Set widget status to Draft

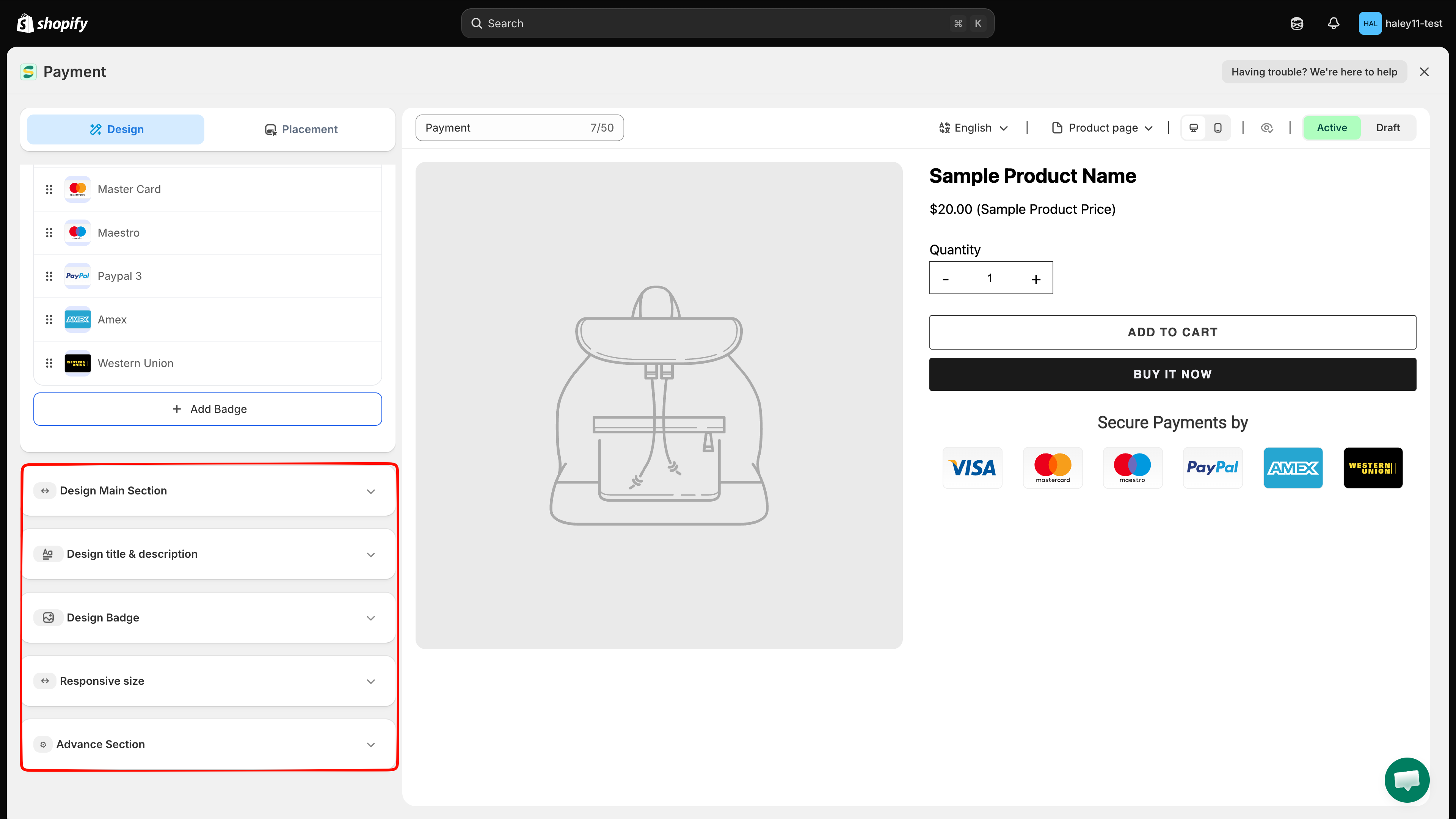pyautogui.click(x=1388, y=128)
